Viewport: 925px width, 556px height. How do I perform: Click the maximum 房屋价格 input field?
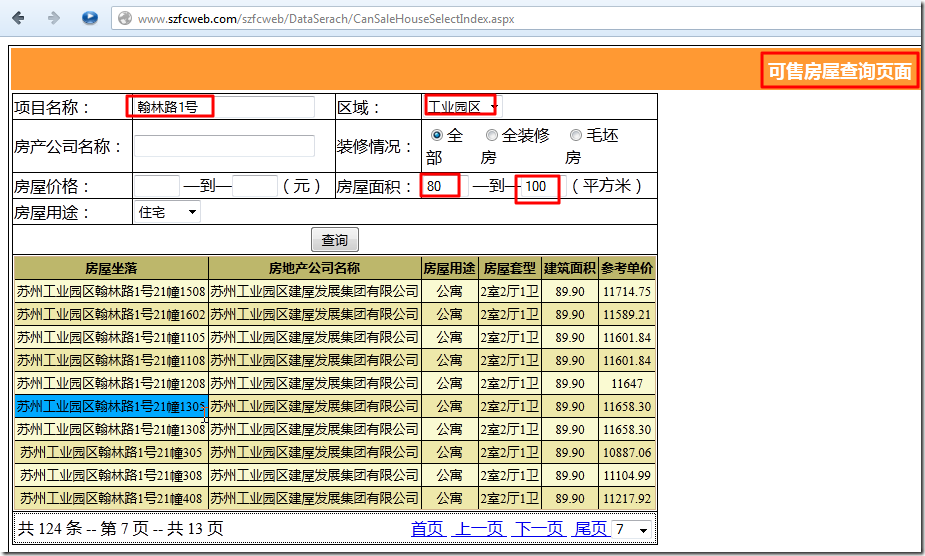coord(255,186)
